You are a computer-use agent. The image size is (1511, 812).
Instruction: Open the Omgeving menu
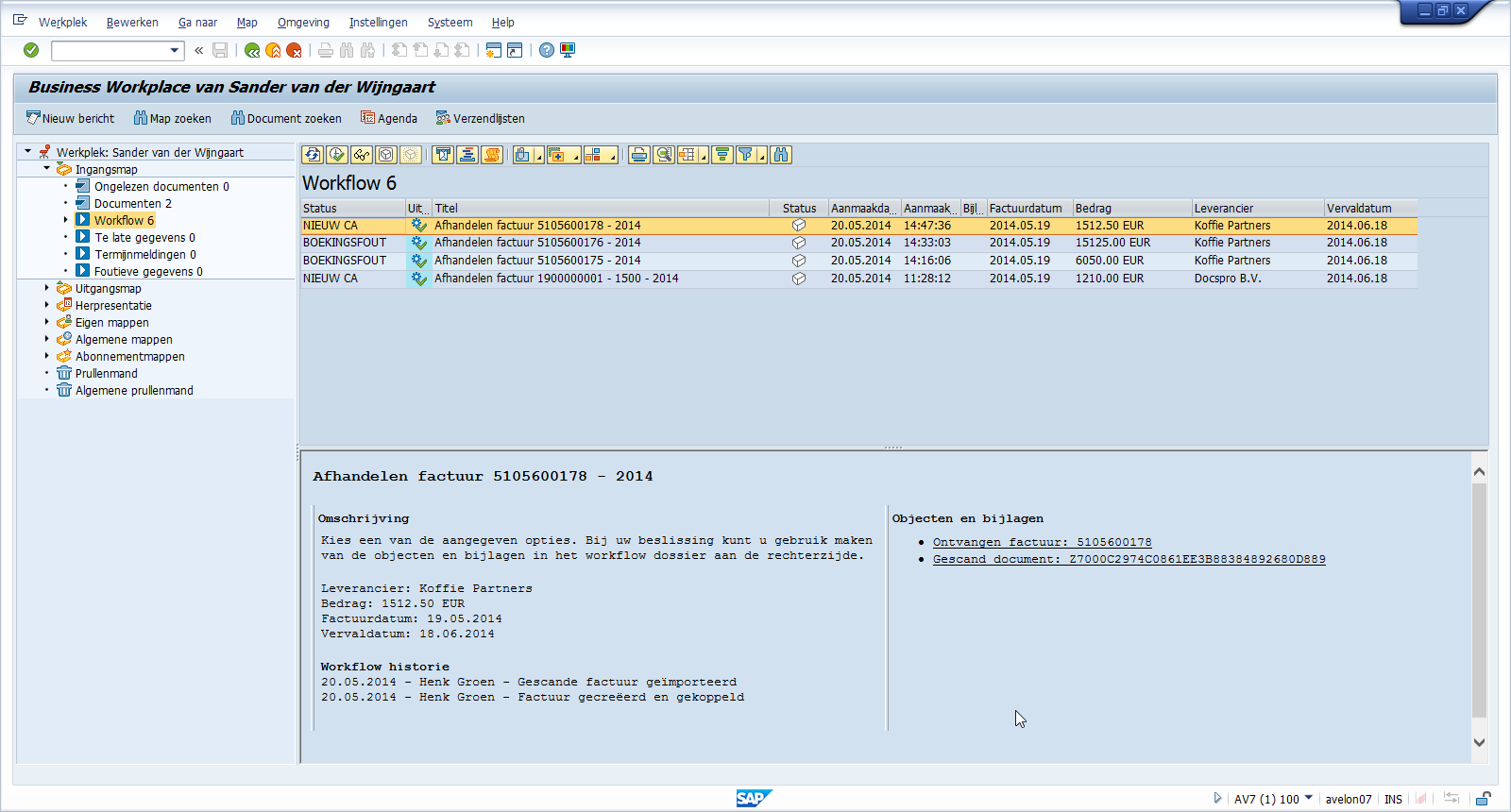[303, 23]
